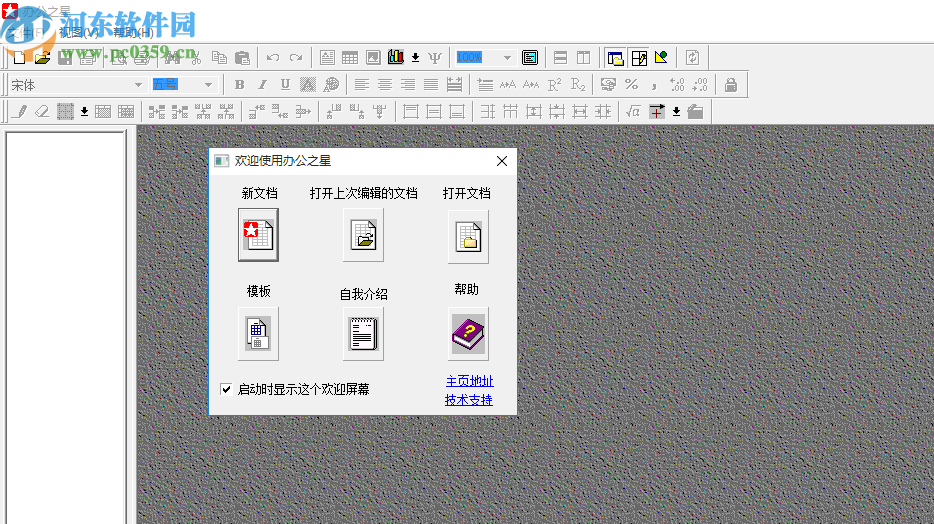Create a new document from the toolbar
934x524 pixels.
point(19,58)
